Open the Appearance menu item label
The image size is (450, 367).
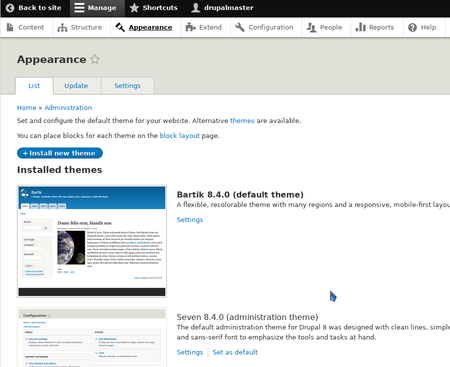point(151,27)
